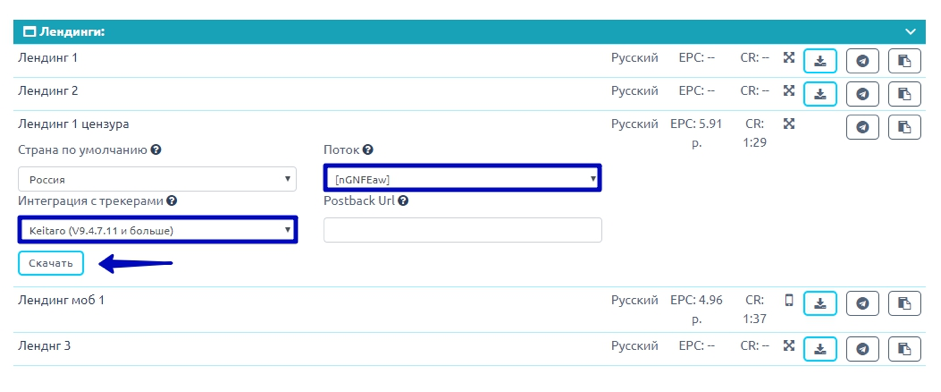The image size is (941, 392).
Task: Click copy icon for Лендинг 1
Action: coord(904,61)
